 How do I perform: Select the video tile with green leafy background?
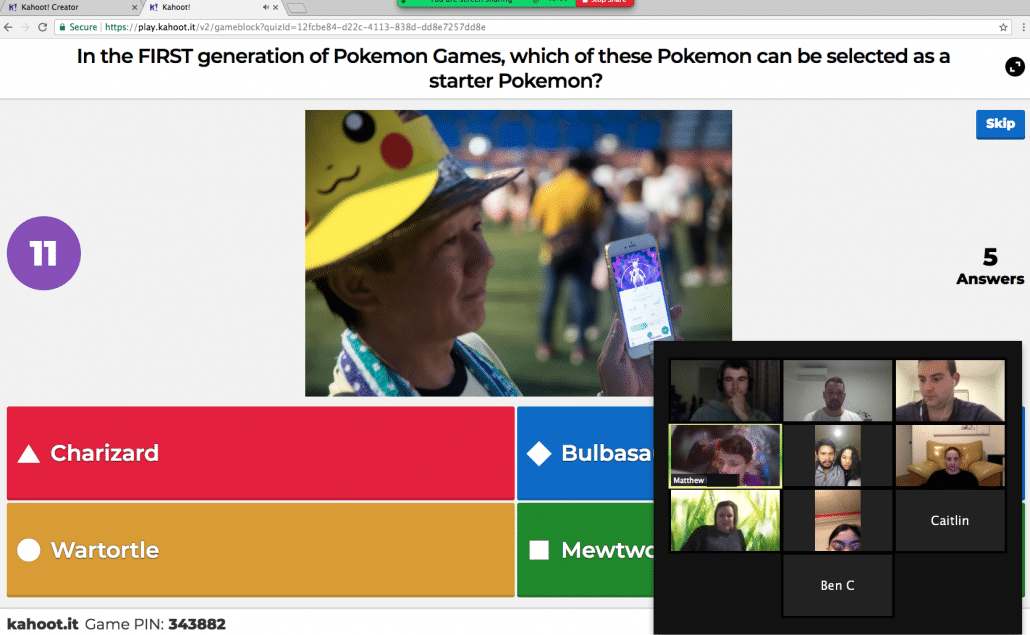(725, 520)
